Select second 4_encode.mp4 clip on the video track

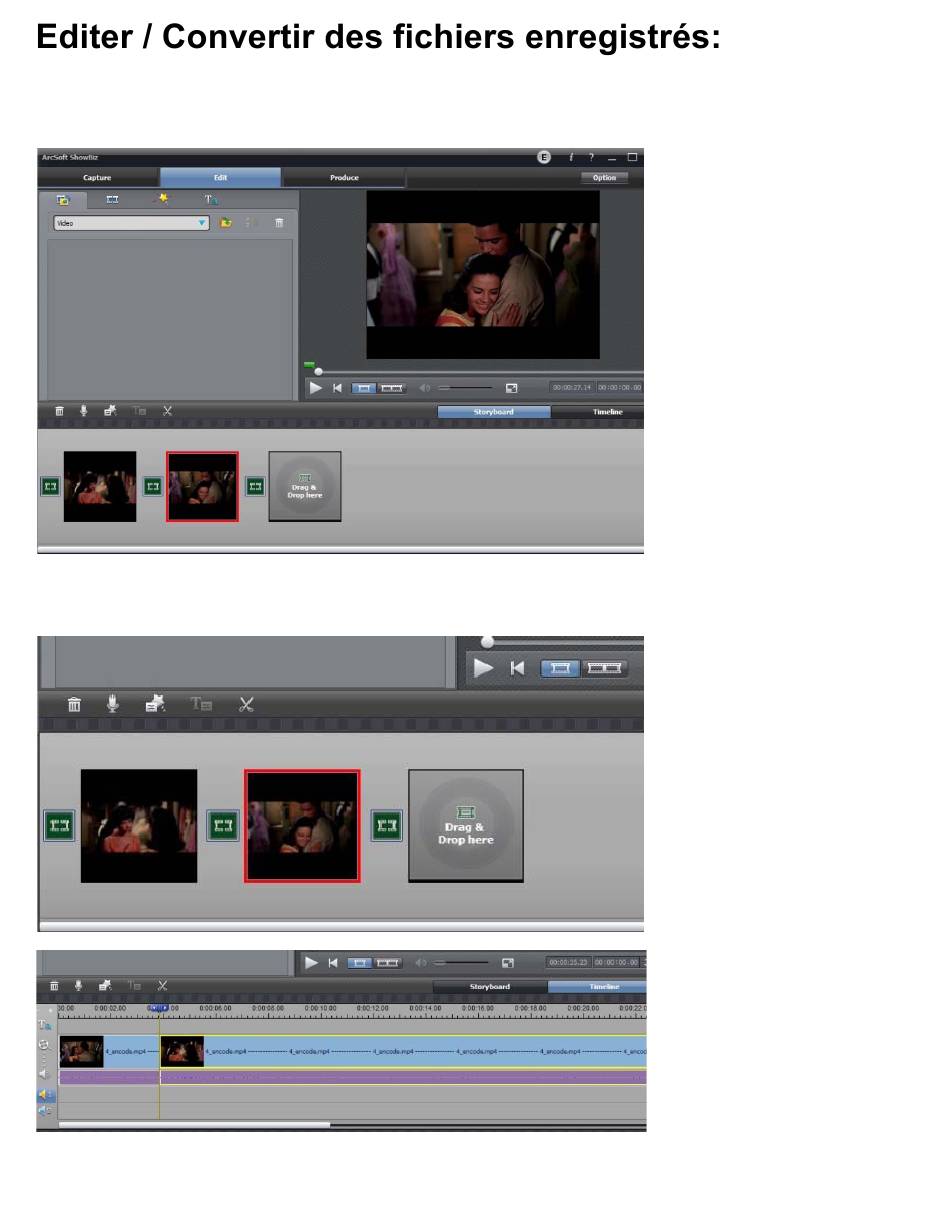[x=403, y=1052]
